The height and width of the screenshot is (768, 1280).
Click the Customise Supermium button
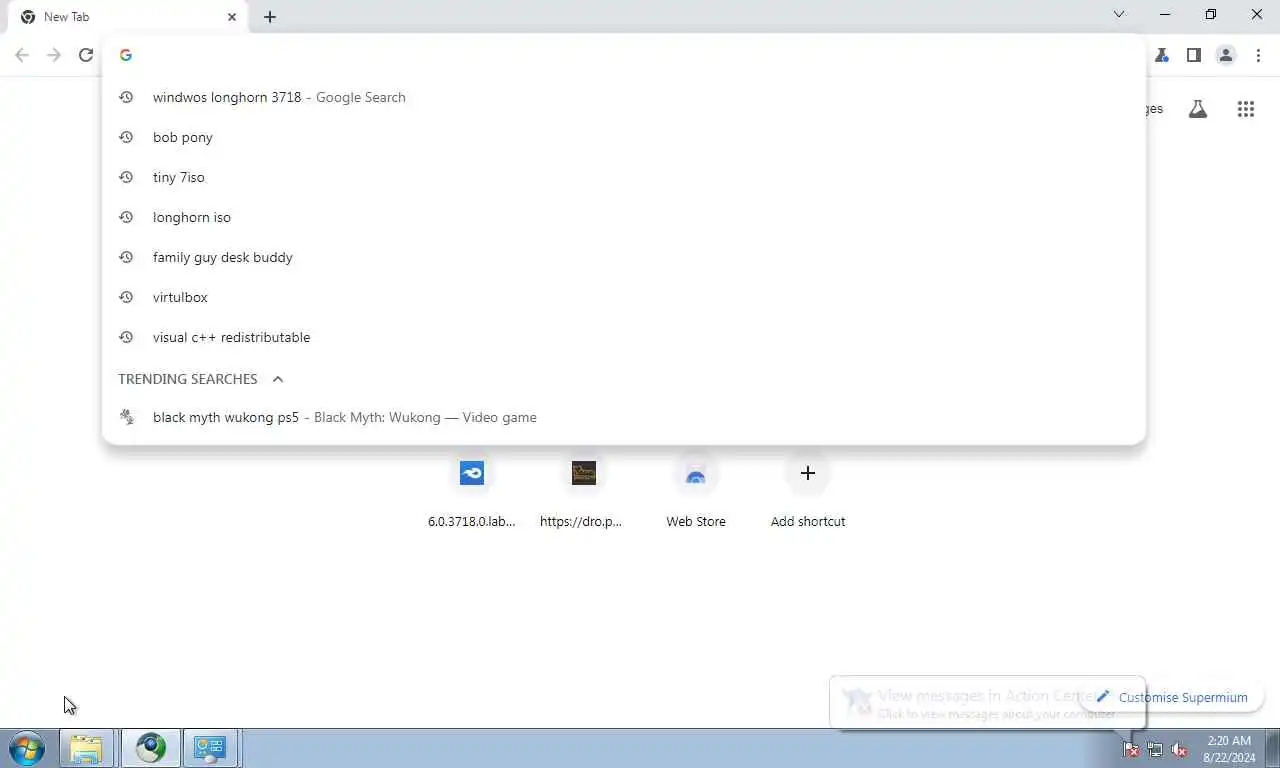(1171, 697)
